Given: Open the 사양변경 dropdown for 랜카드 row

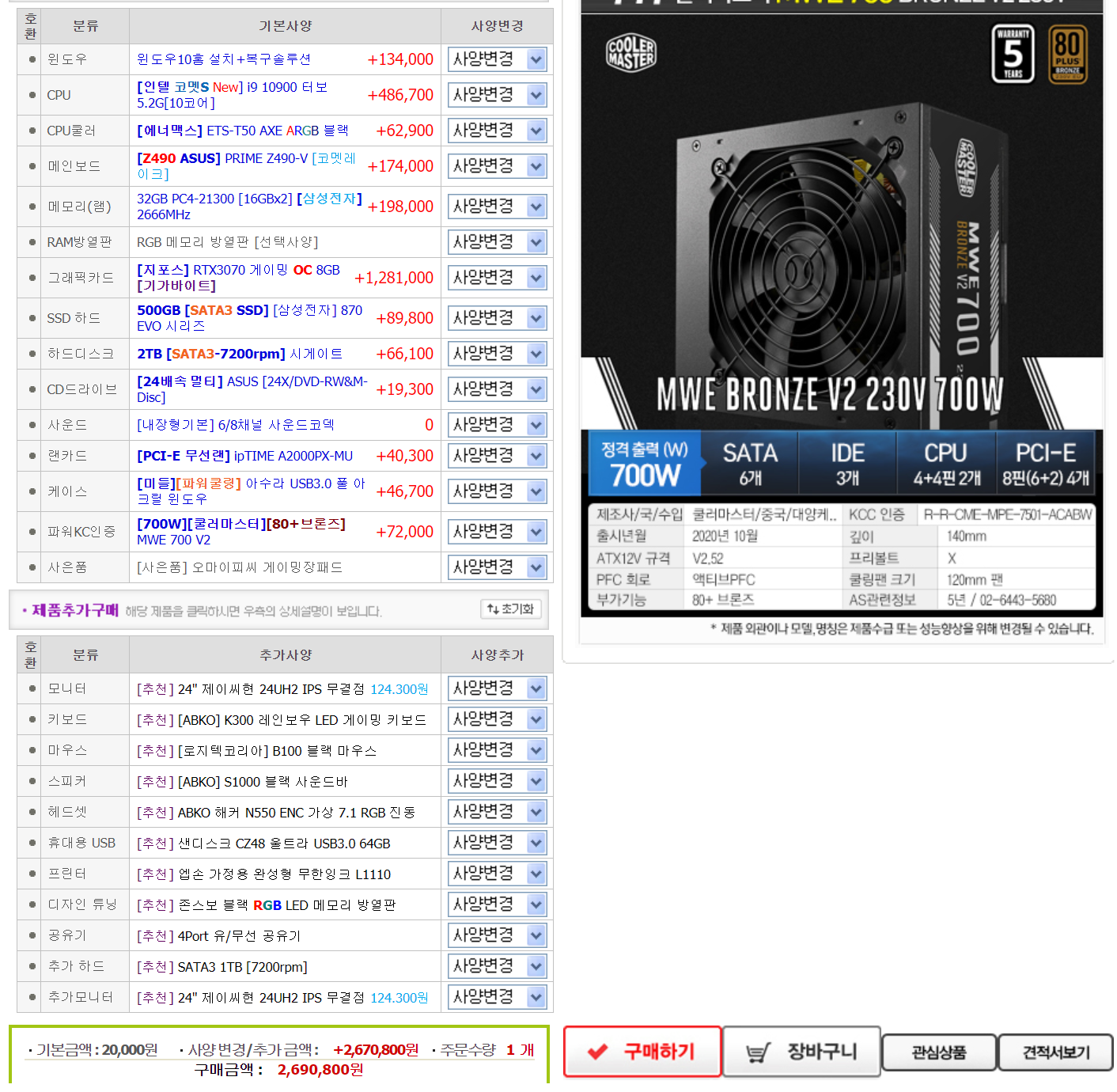Looking at the screenshot, I should (x=498, y=456).
